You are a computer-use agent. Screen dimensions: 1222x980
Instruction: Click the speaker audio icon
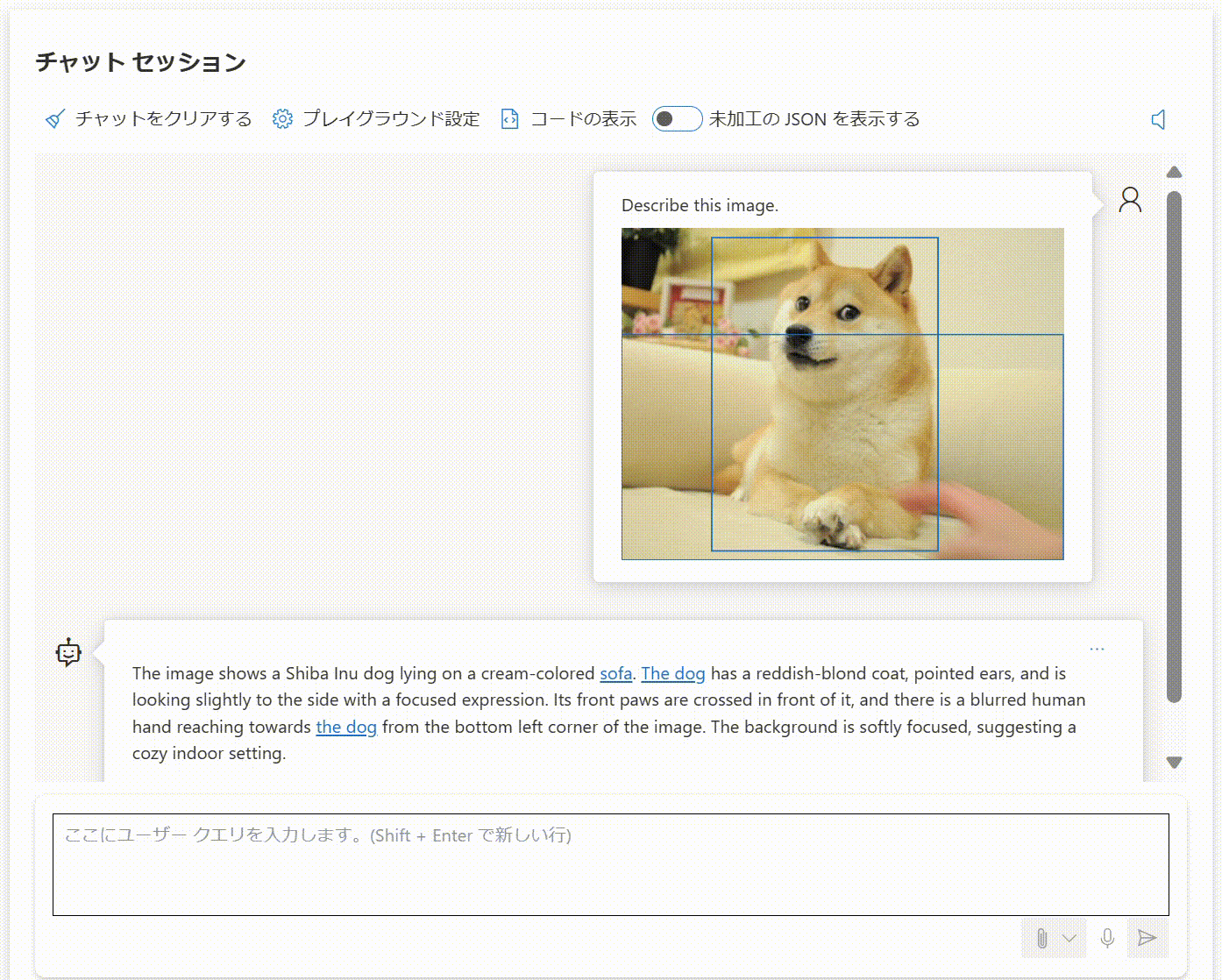[x=1158, y=119]
